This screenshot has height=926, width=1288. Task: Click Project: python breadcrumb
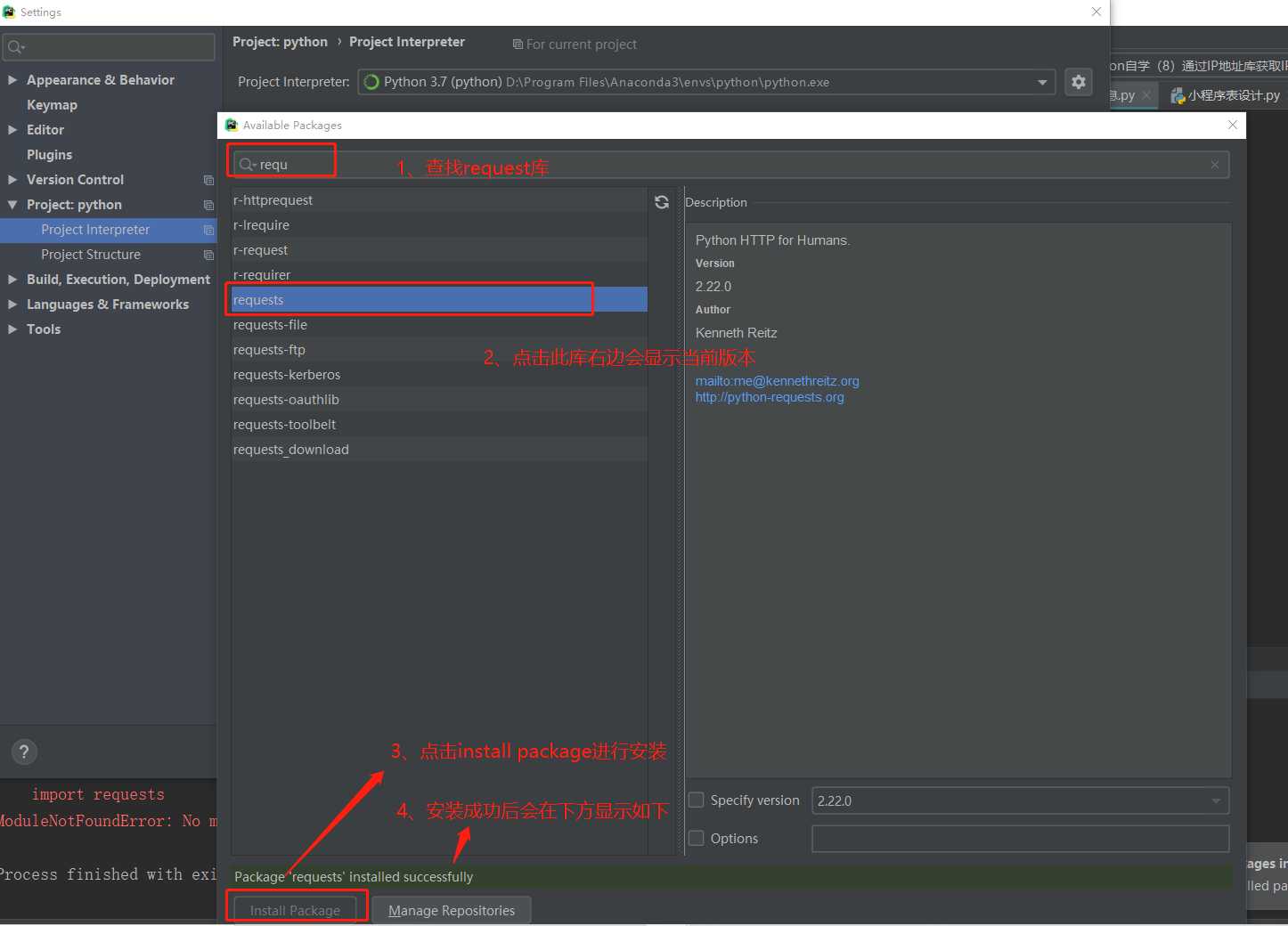[x=280, y=42]
